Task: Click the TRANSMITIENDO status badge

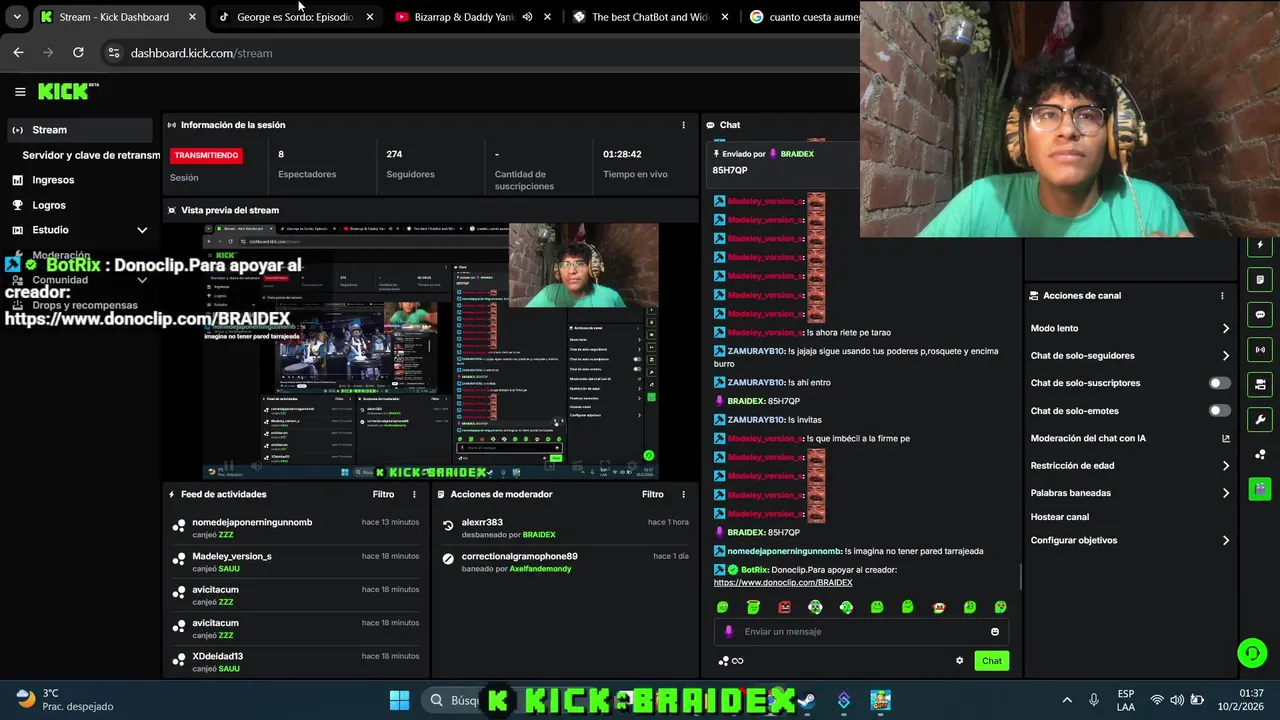Action: click(207, 155)
